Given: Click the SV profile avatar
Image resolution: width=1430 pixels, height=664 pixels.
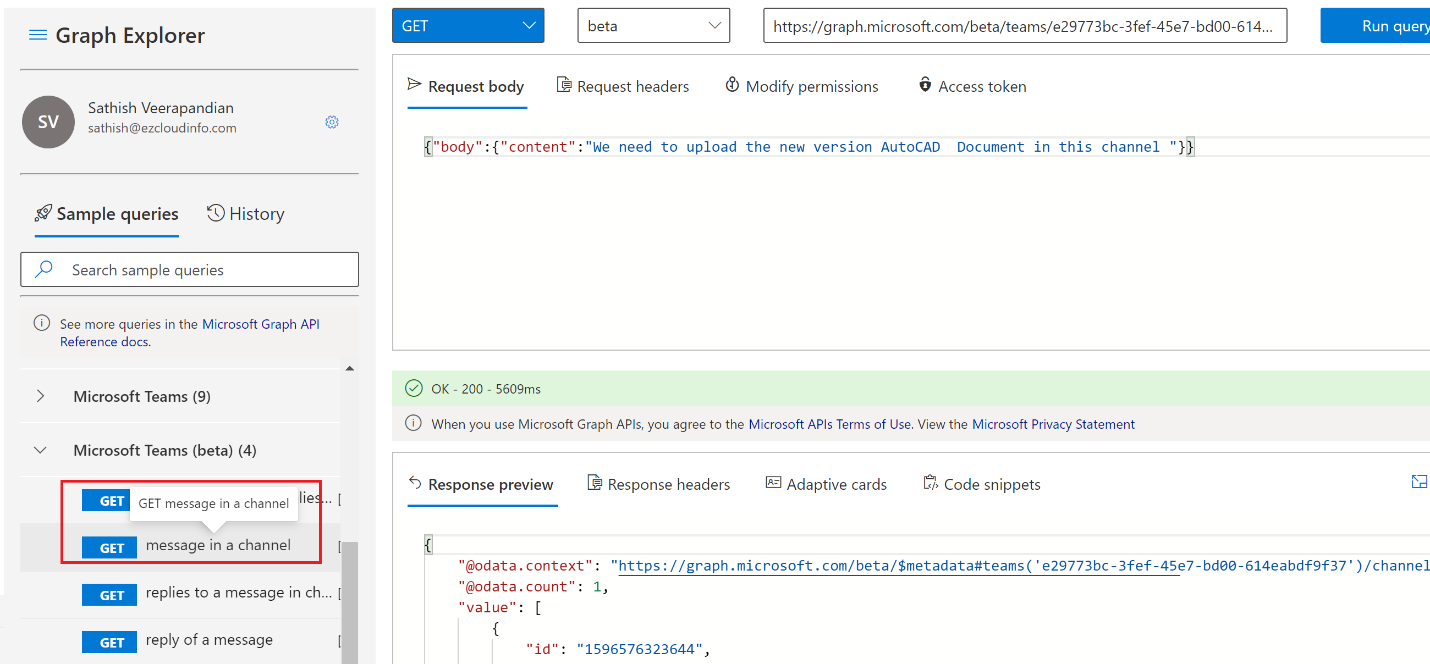Looking at the screenshot, I should point(48,122).
